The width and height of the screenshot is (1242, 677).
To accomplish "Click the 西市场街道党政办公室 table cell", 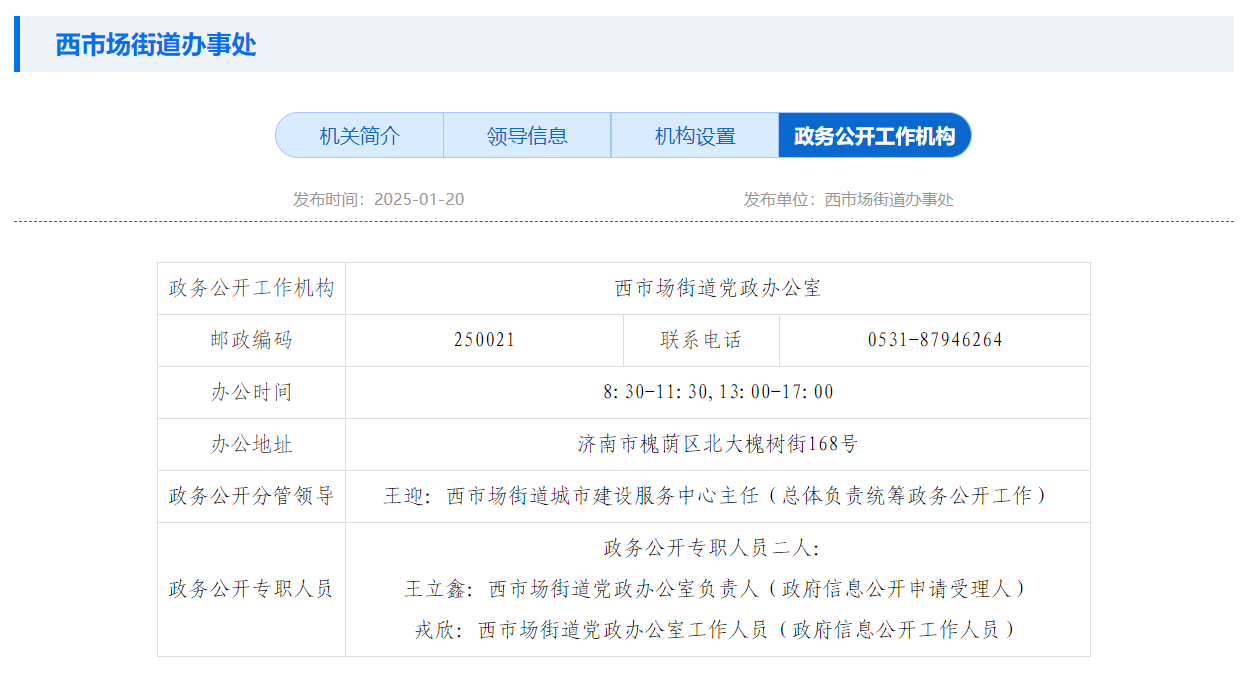I will click(x=717, y=289).
